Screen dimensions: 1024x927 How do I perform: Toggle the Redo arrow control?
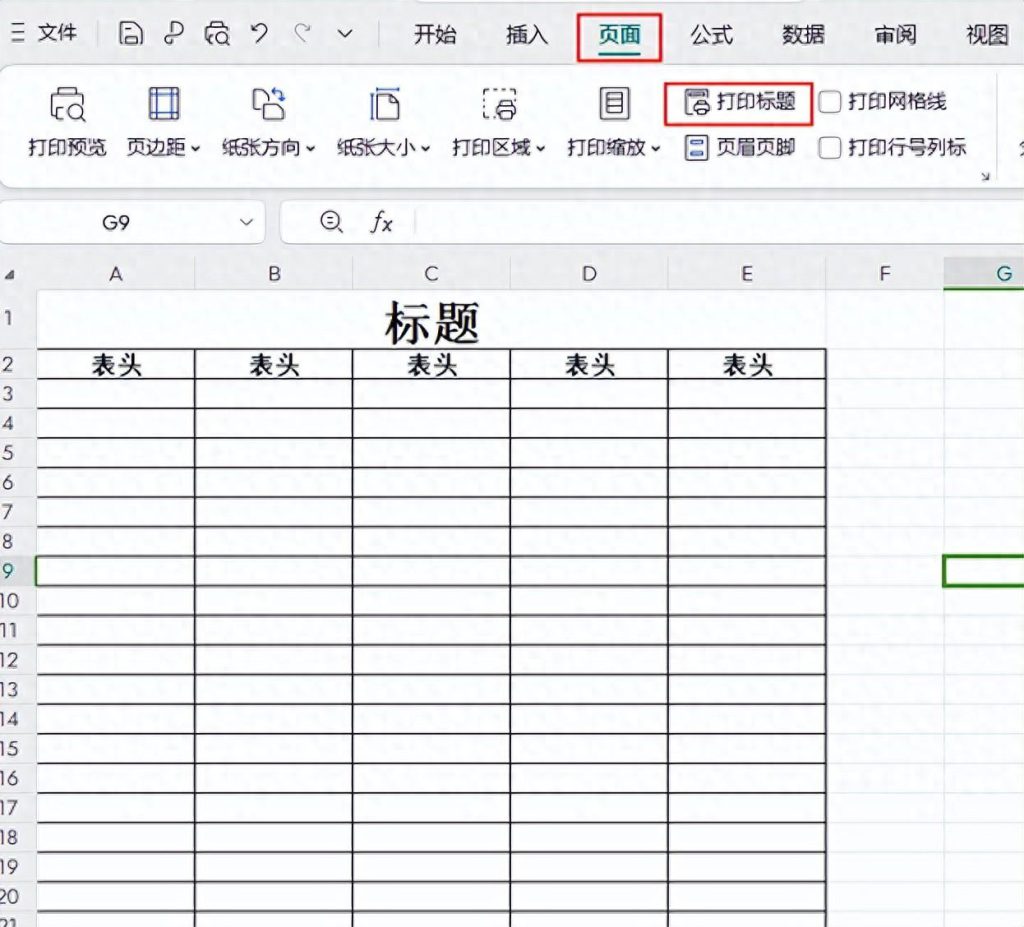[301, 33]
